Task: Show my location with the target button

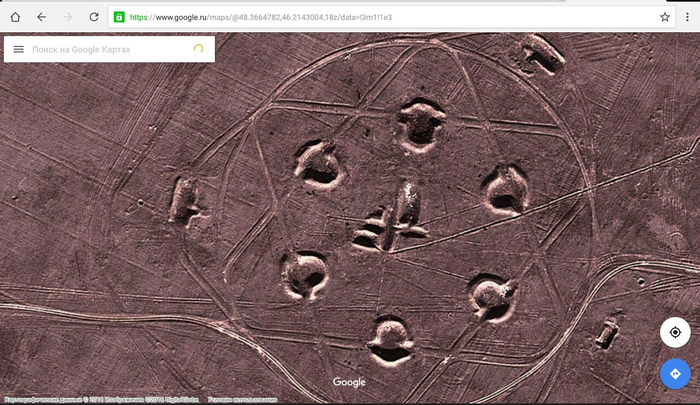Action: pos(675,332)
